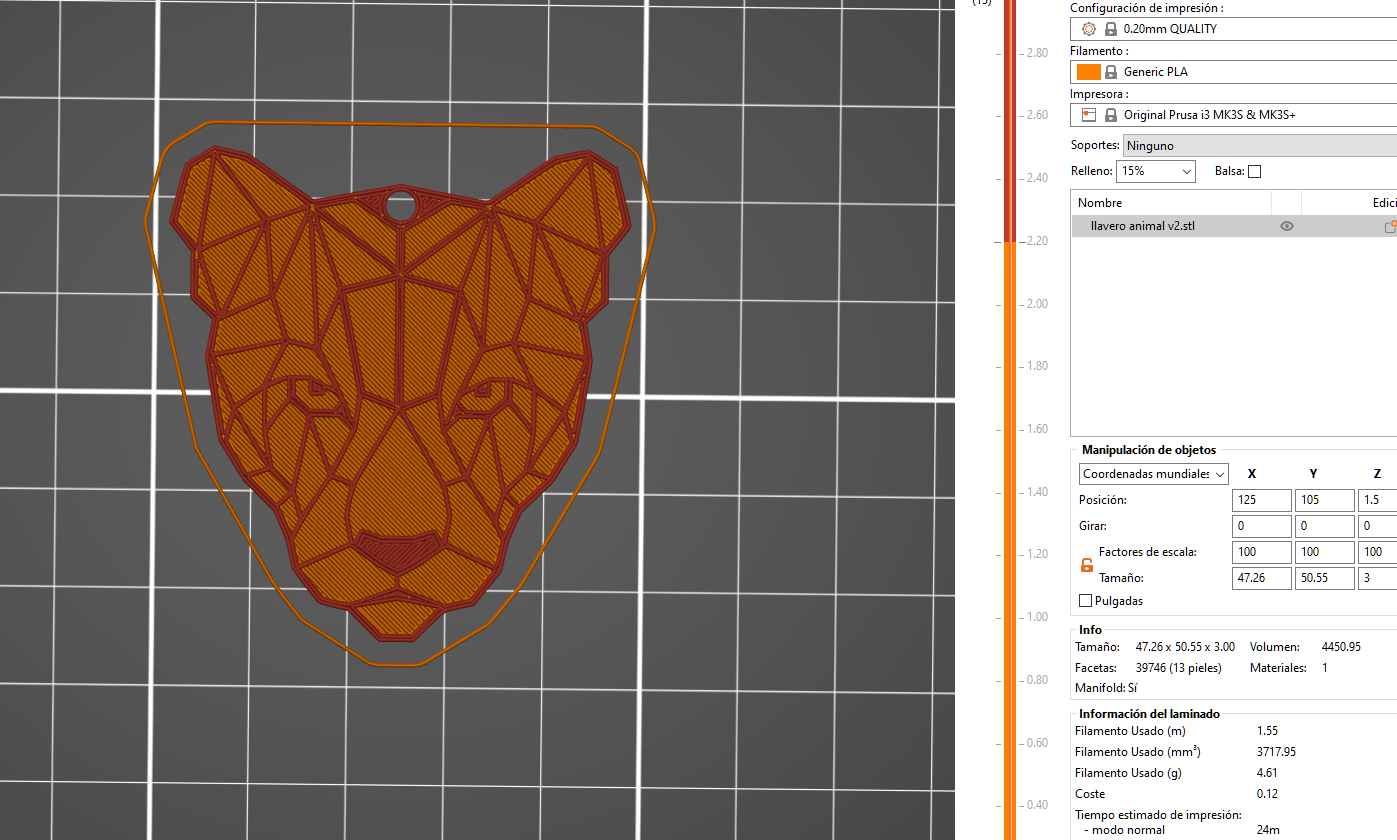Screen dimensions: 1397x840
Task: Edit settings icon for llavero animal v2.stl
Action: pos(1390,227)
